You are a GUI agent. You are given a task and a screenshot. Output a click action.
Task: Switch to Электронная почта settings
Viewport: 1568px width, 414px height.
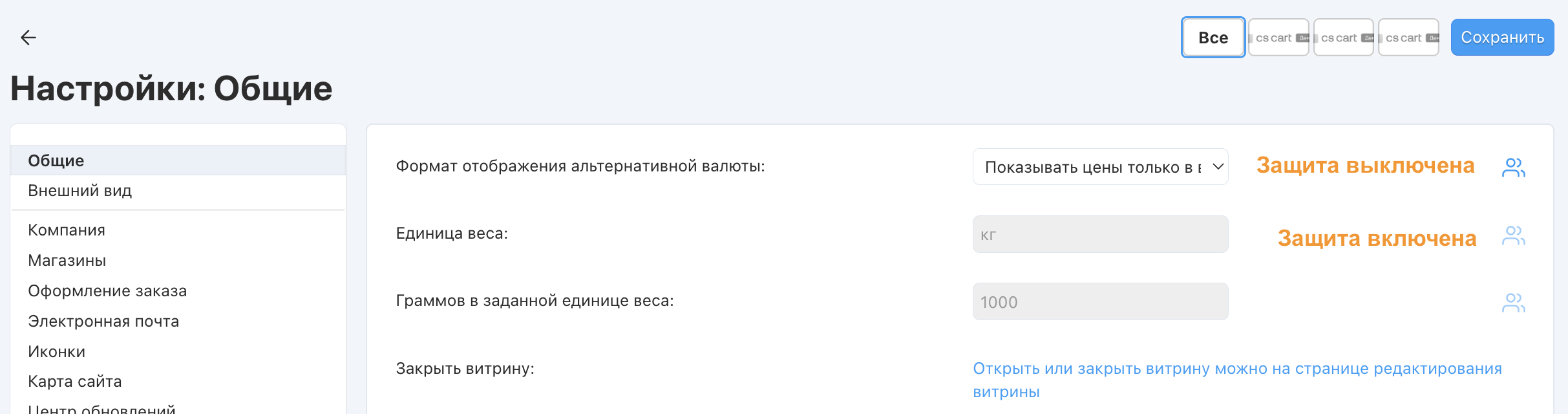click(x=103, y=321)
